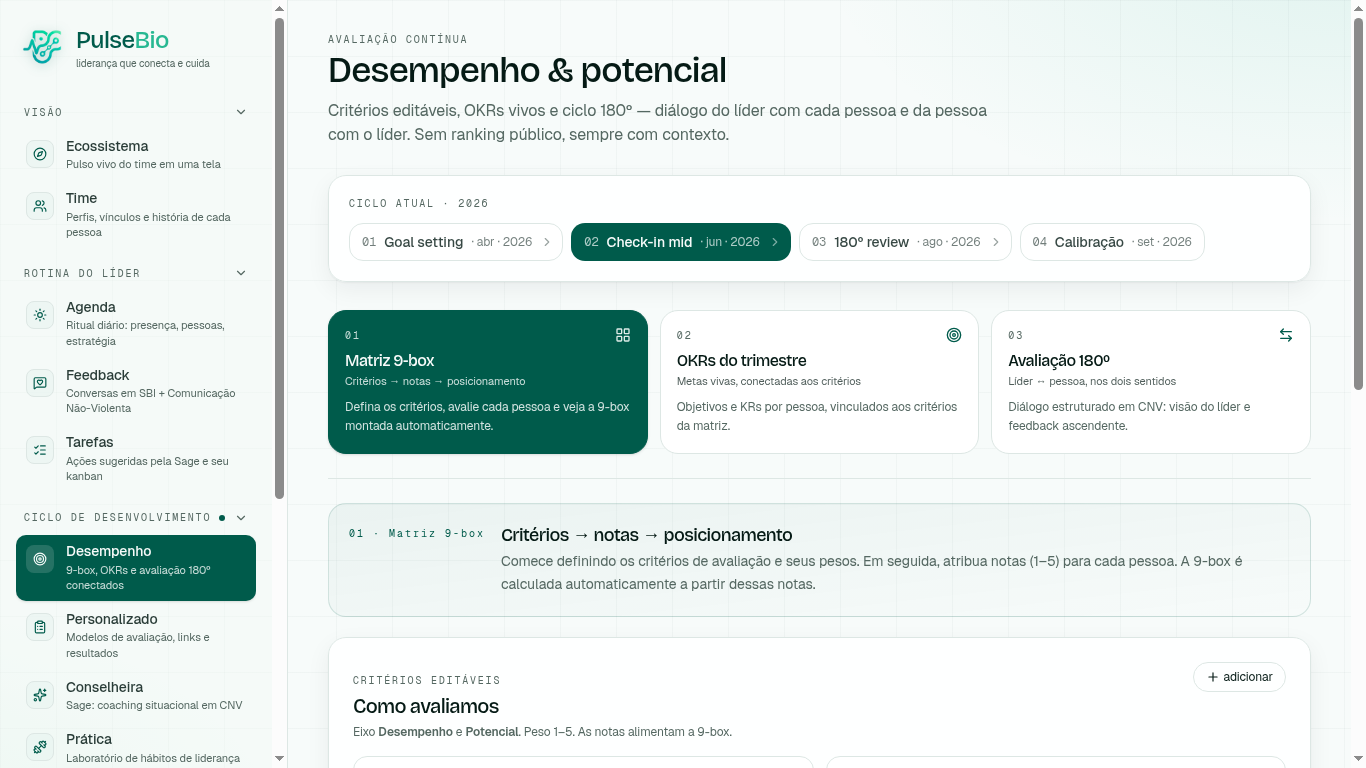
Task: Open the Matriz 9-box card
Action: coord(488,382)
